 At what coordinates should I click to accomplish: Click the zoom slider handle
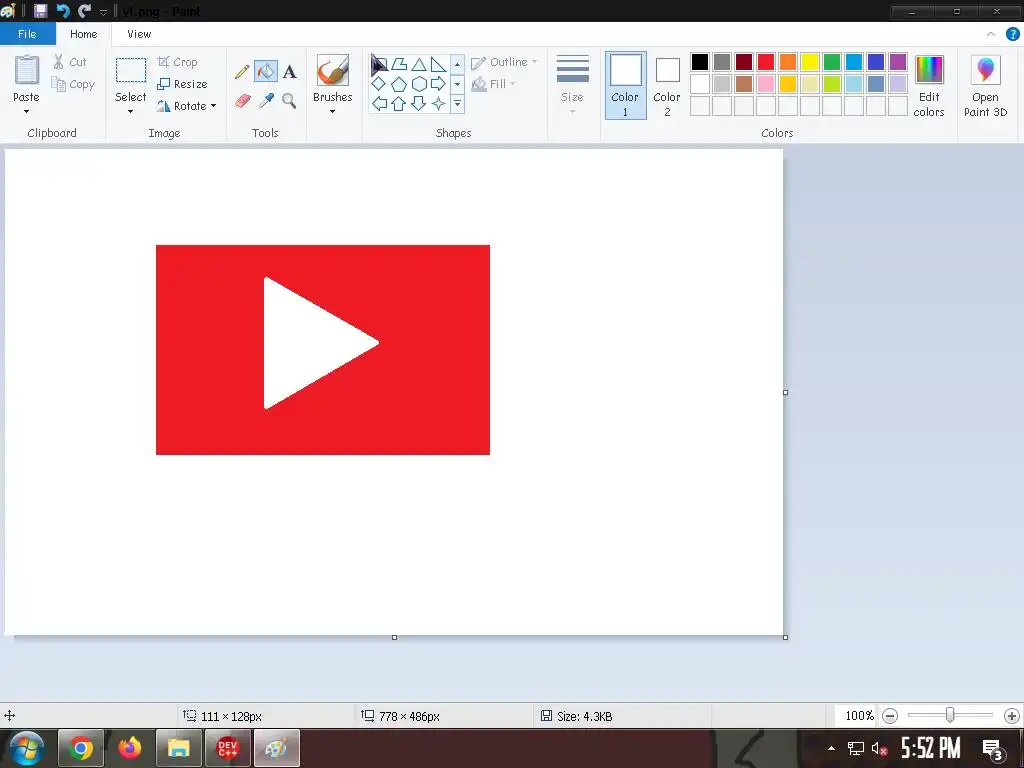950,716
